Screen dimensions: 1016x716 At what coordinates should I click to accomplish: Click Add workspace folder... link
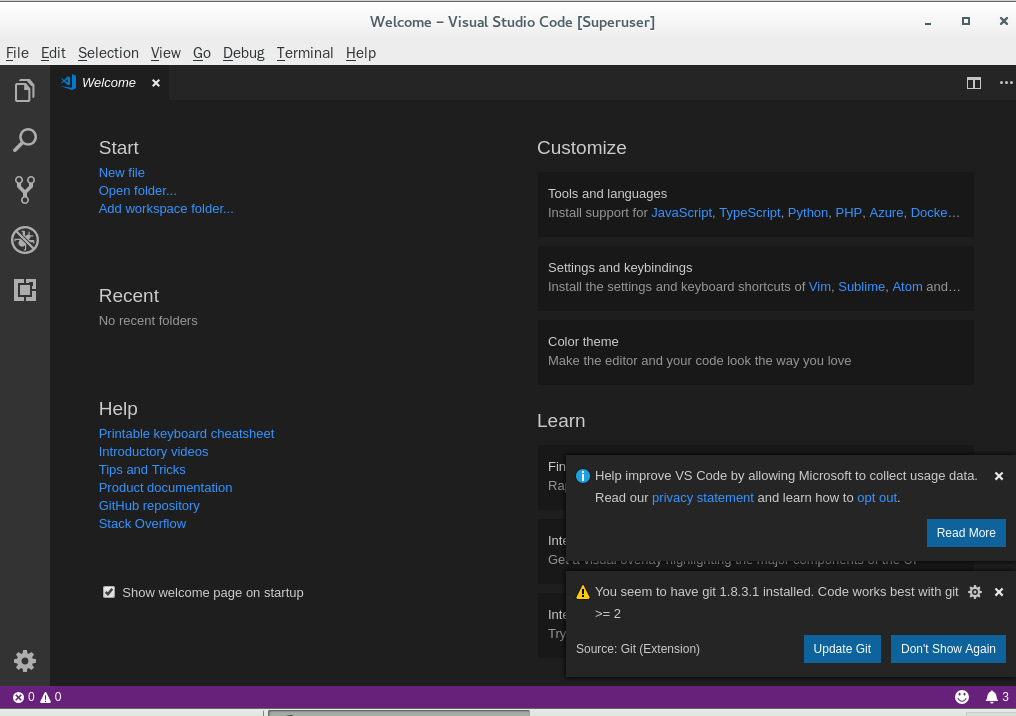(x=166, y=209)
